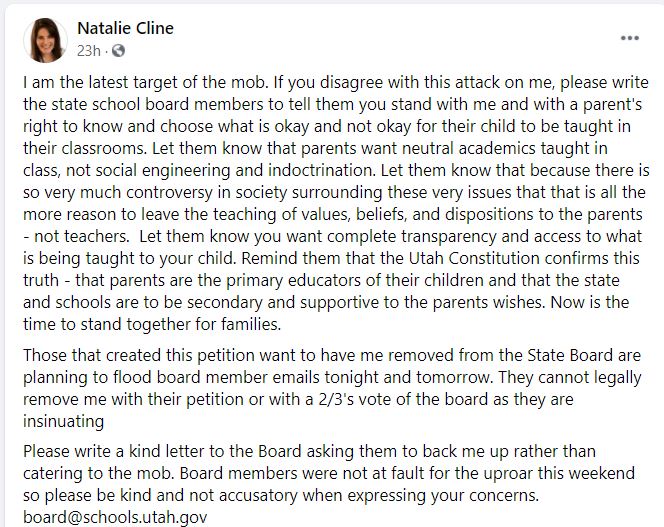The image size is (664, 527).
Task: Open the post's three-dot options menu
Action: click(x=629, y=38)
